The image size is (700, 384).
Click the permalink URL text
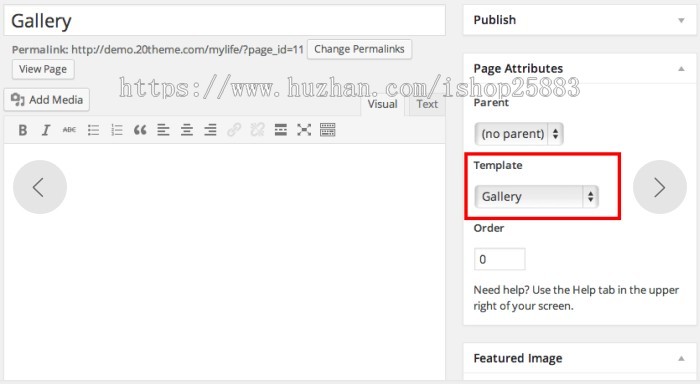[x=188, y=50]
